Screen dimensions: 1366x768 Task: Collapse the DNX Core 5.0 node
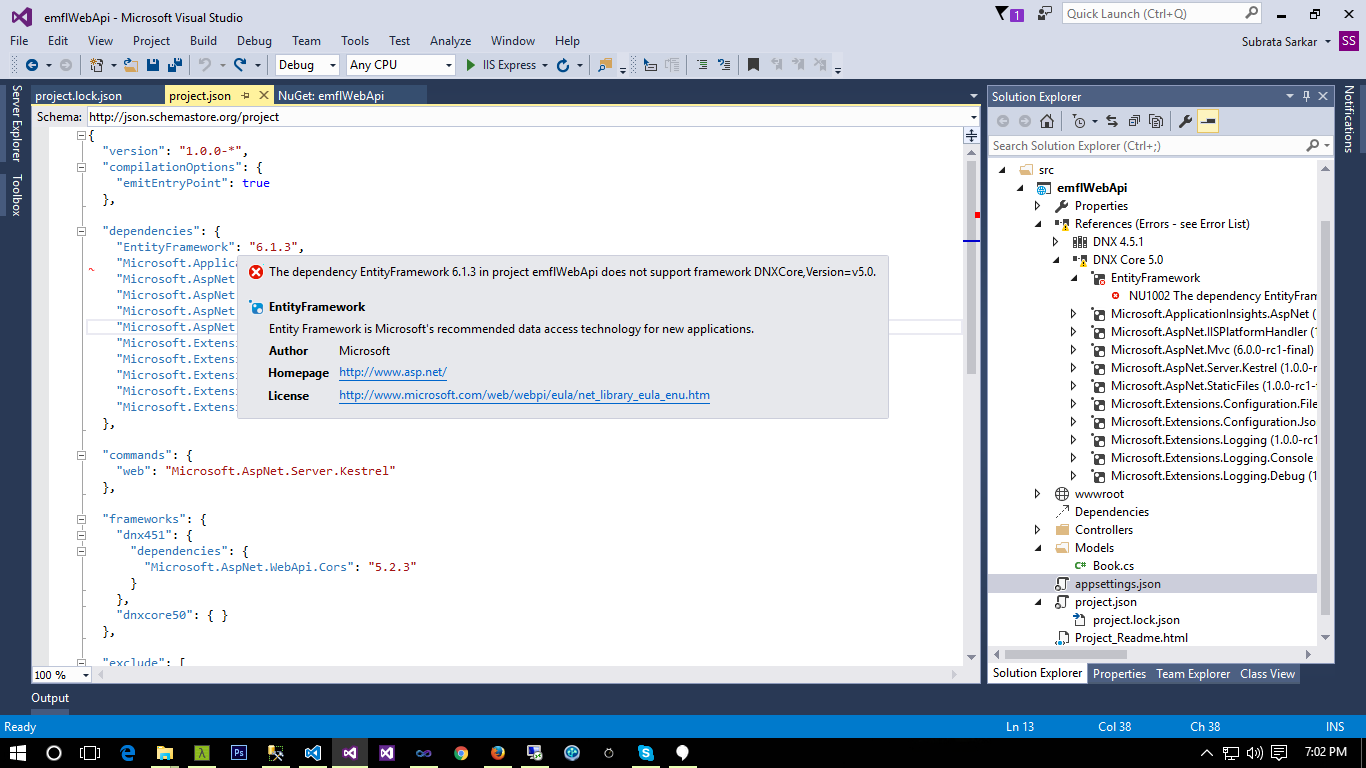point(1055,260)
